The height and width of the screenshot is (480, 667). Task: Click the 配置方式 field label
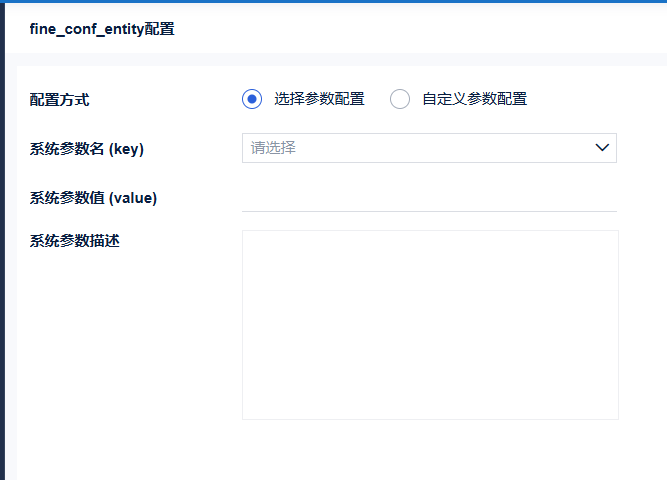(x=59, y=99)
